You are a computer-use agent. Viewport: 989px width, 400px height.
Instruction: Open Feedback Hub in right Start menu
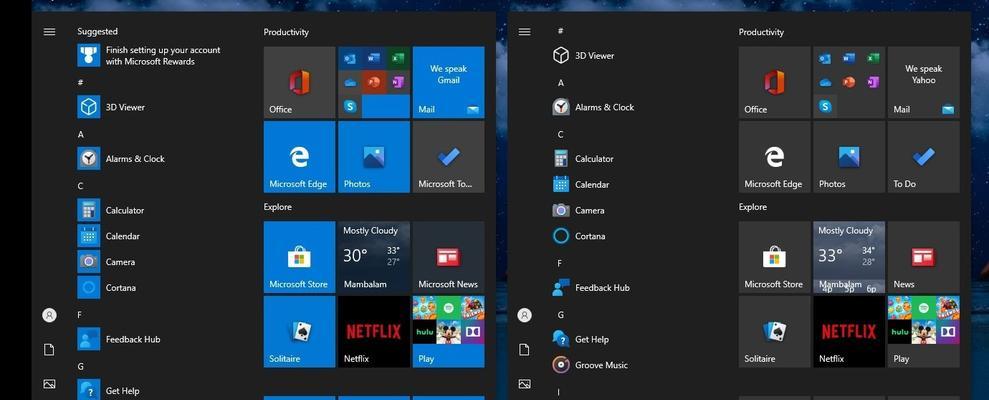tap(591, 288)
